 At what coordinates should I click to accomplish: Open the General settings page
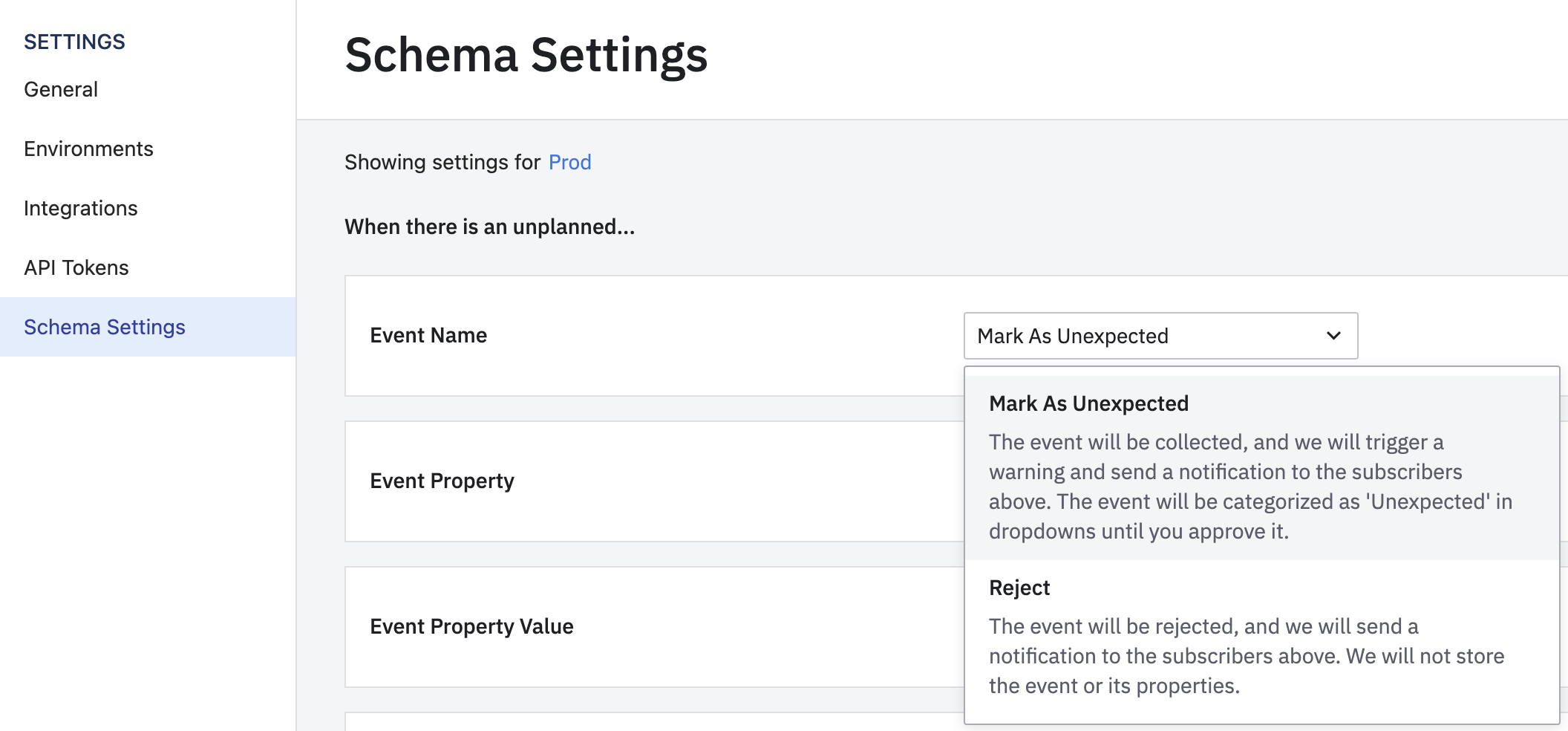(61, 89)
